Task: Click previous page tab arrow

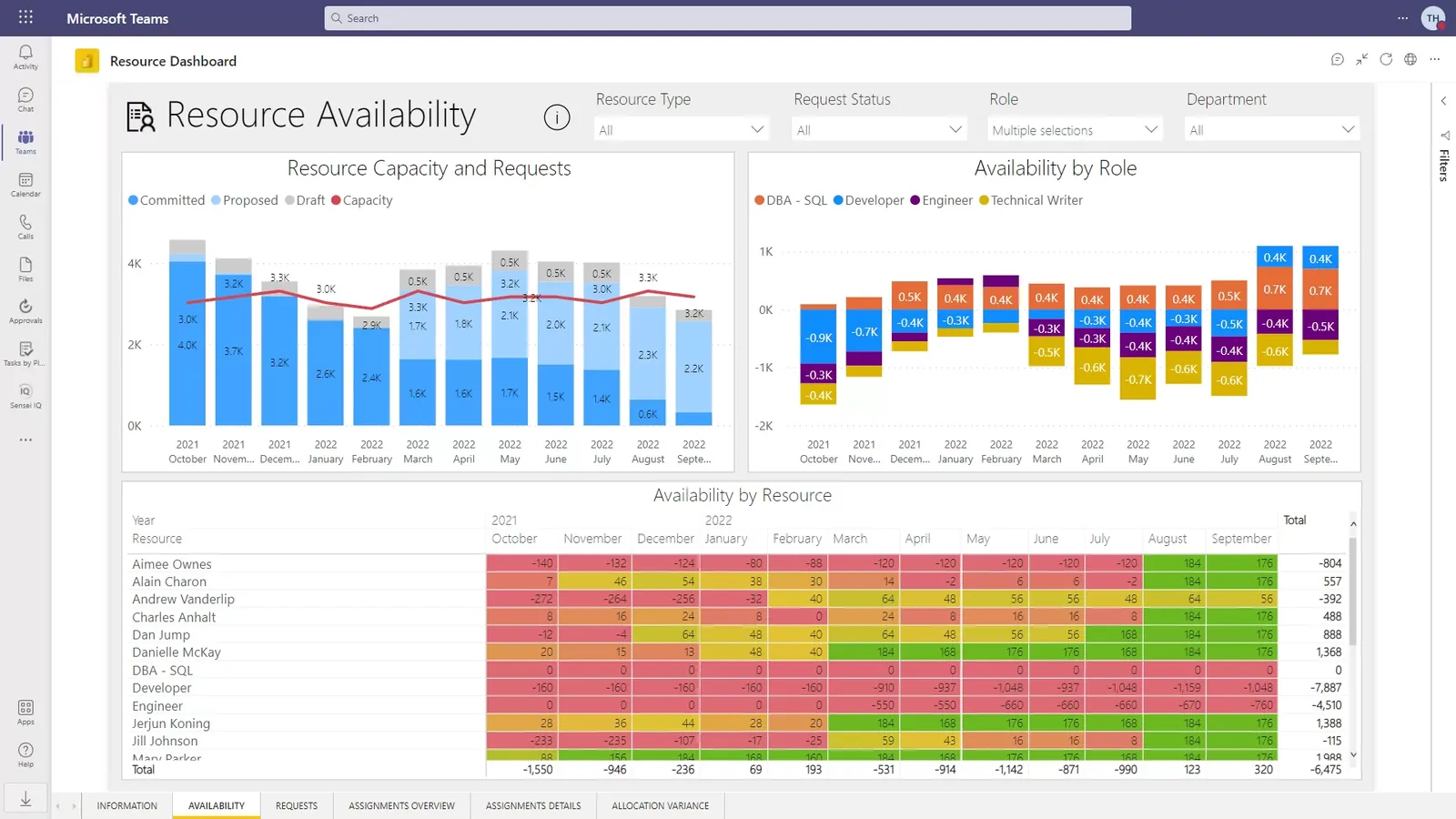Action: tap(58, 806)
